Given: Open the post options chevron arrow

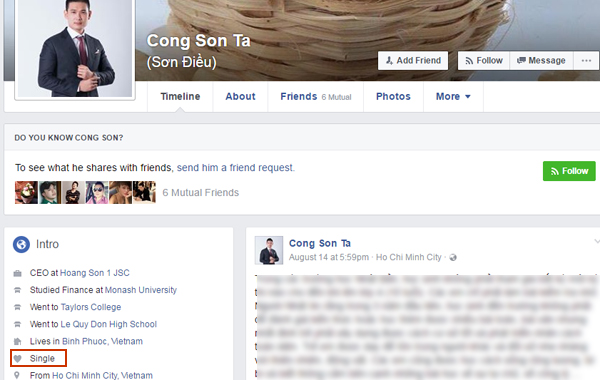Looking at the screenshot, I should 597,241.
